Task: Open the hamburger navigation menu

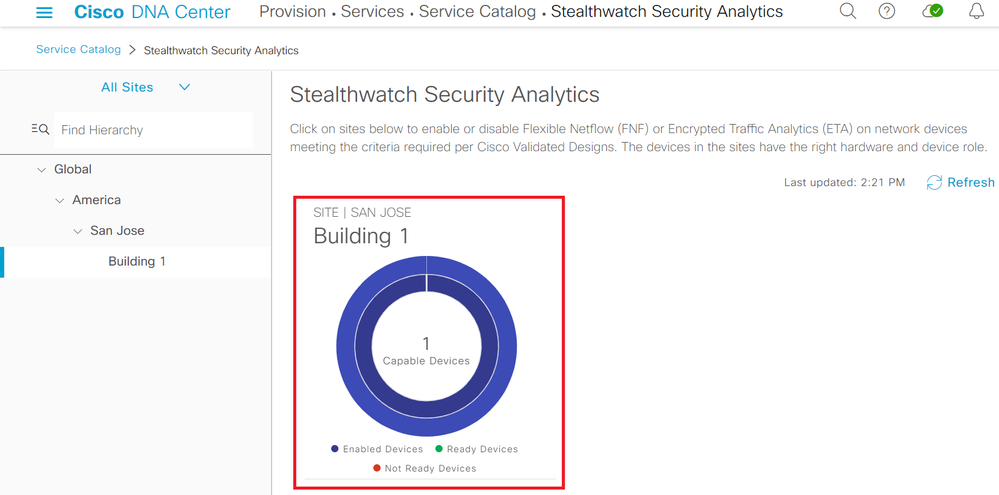Action: 44,13
